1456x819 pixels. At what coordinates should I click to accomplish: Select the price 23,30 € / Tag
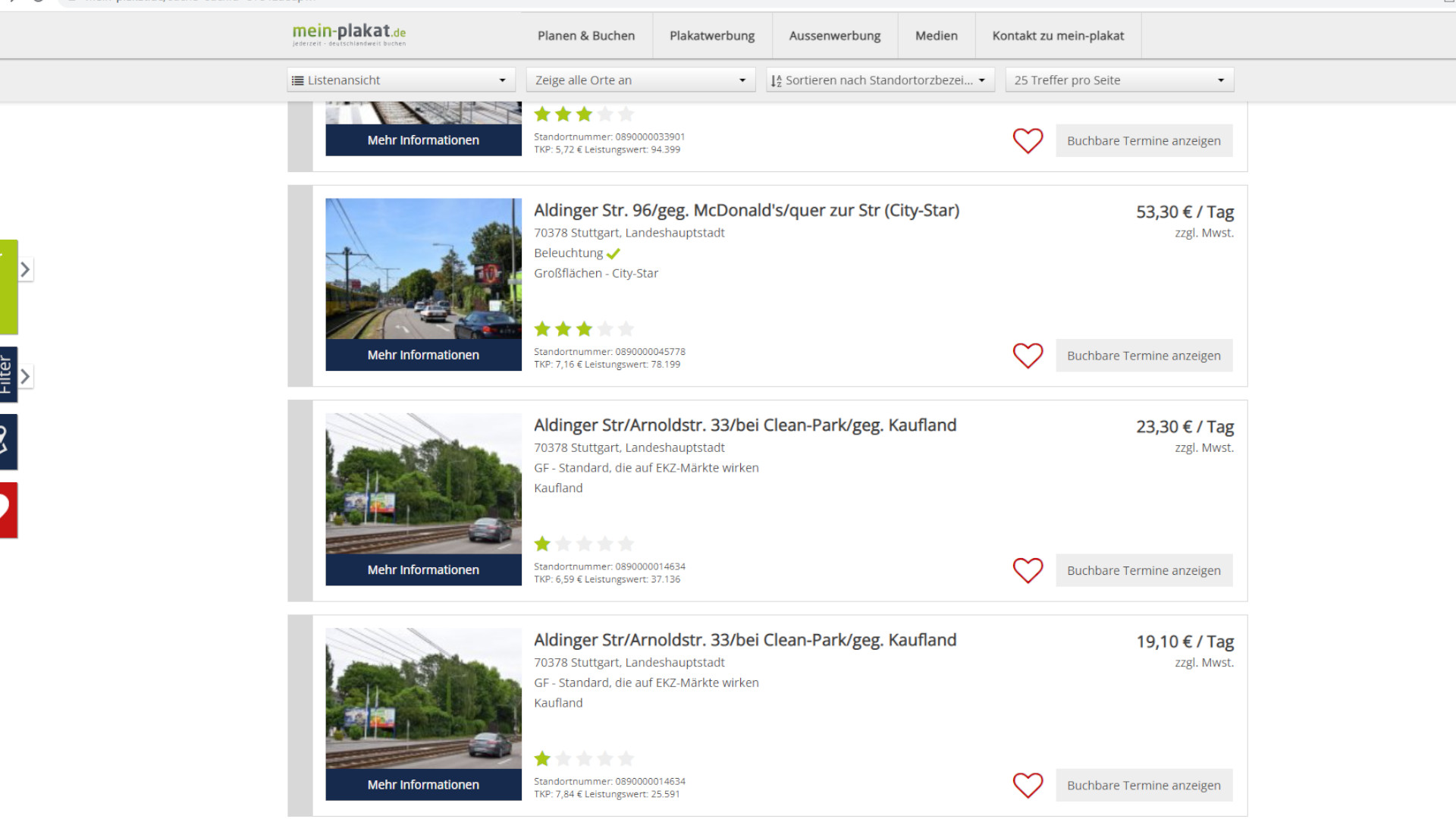tap(1185, 426)
